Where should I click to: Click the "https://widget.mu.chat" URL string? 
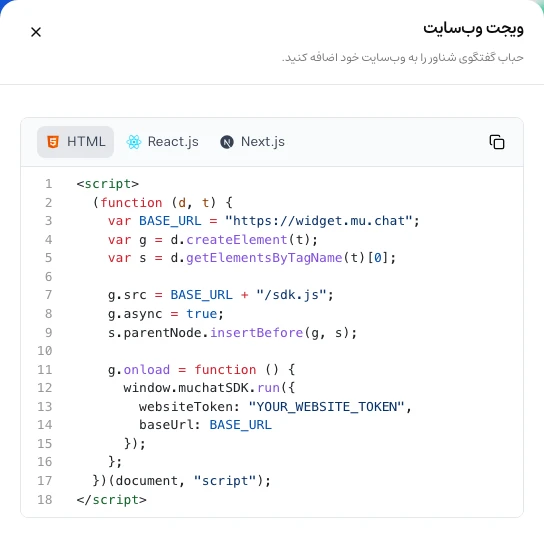[318, 221]
